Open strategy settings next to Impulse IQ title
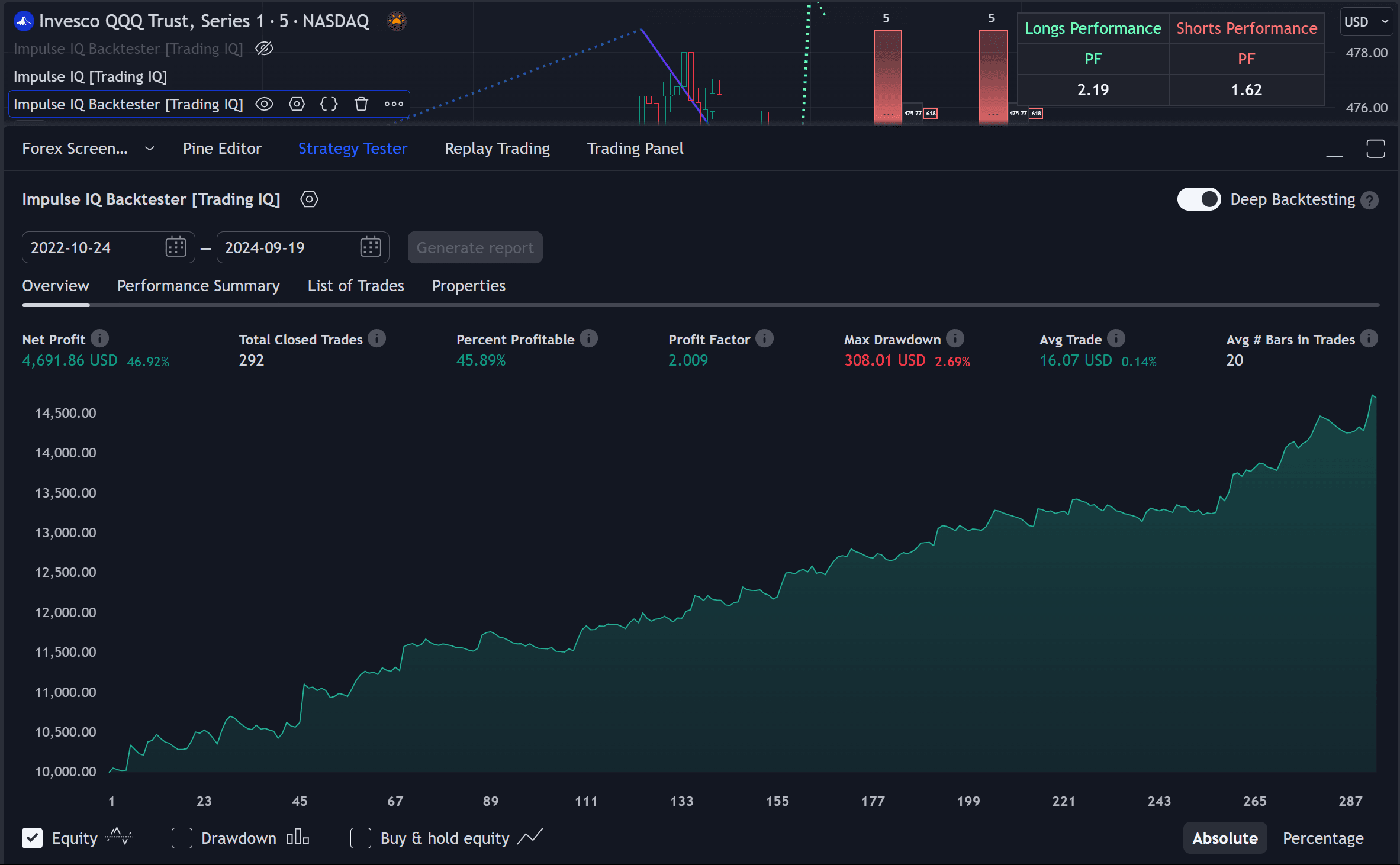The image size is (1400, 865). tap(309, 199)
